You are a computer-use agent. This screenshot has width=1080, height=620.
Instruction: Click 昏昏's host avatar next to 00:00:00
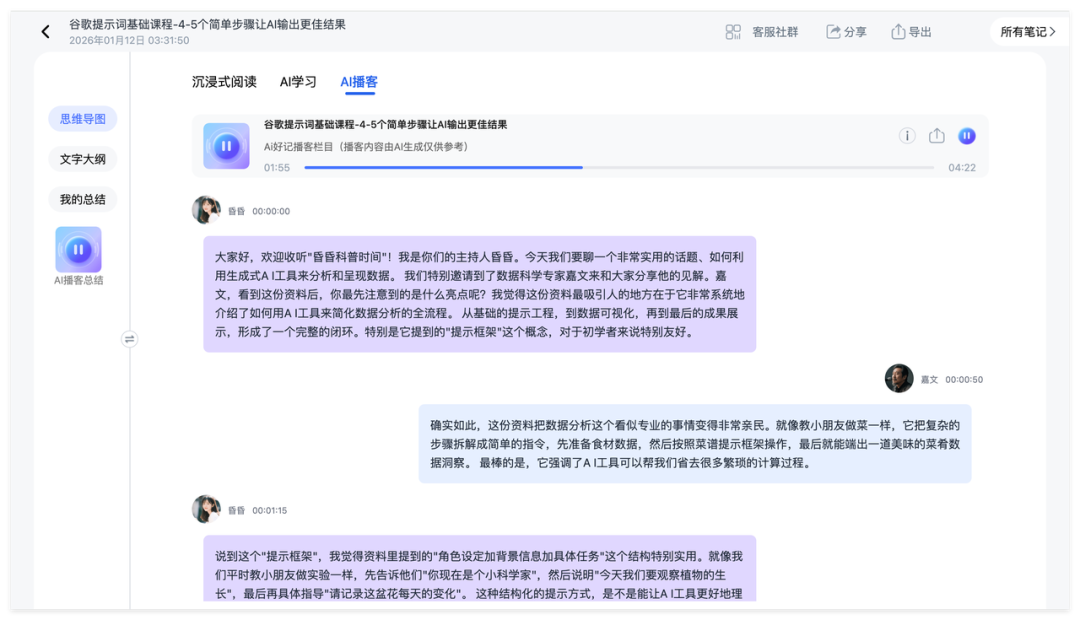click(205, 210)
